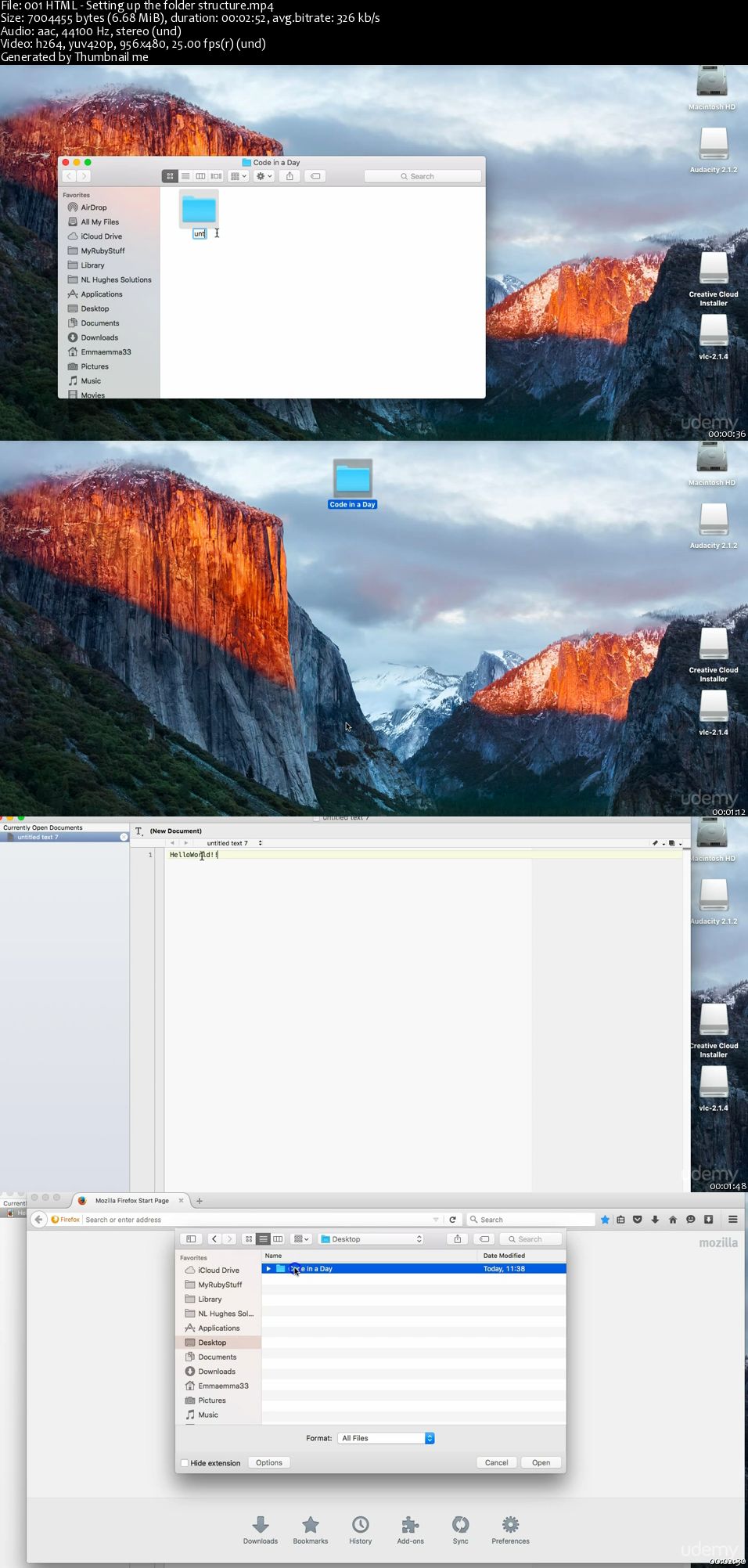This screenshot has height=1568, width=748.
Task: Open the Firefox hamburger menu
Action: click(x=733, y=1220)
